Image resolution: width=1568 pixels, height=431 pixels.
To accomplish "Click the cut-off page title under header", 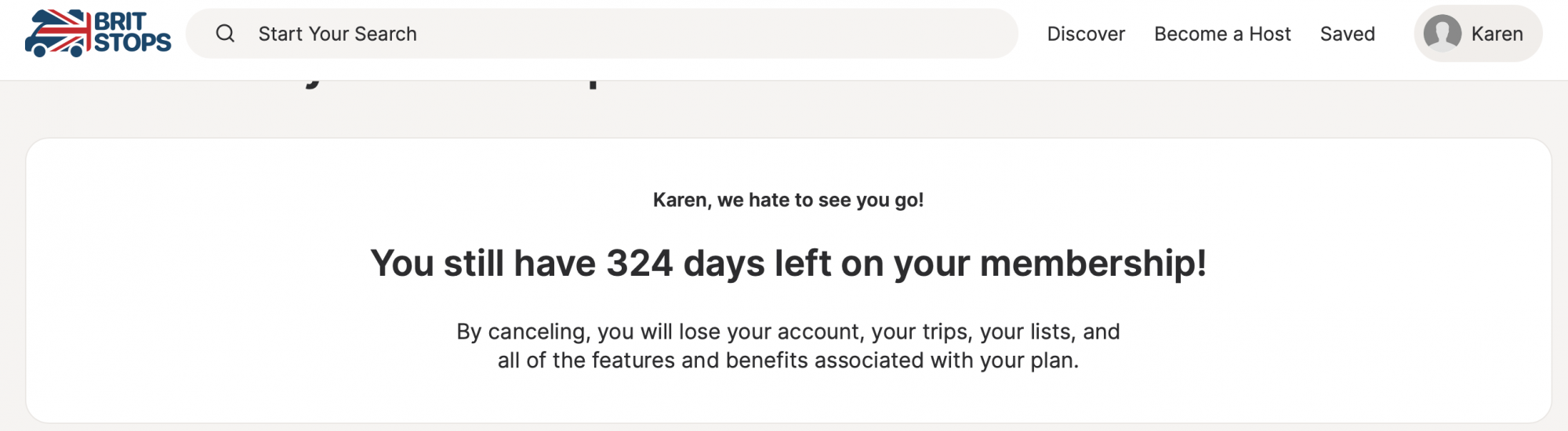I will coord(455,83).
